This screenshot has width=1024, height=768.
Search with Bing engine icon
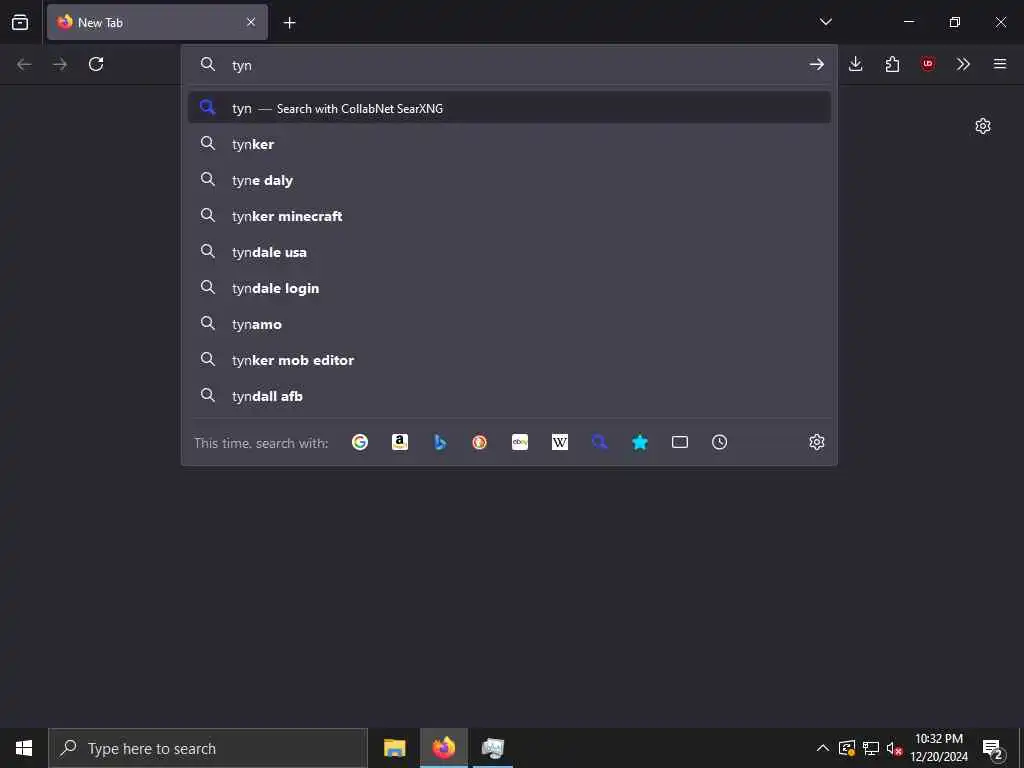coord(440,442)
